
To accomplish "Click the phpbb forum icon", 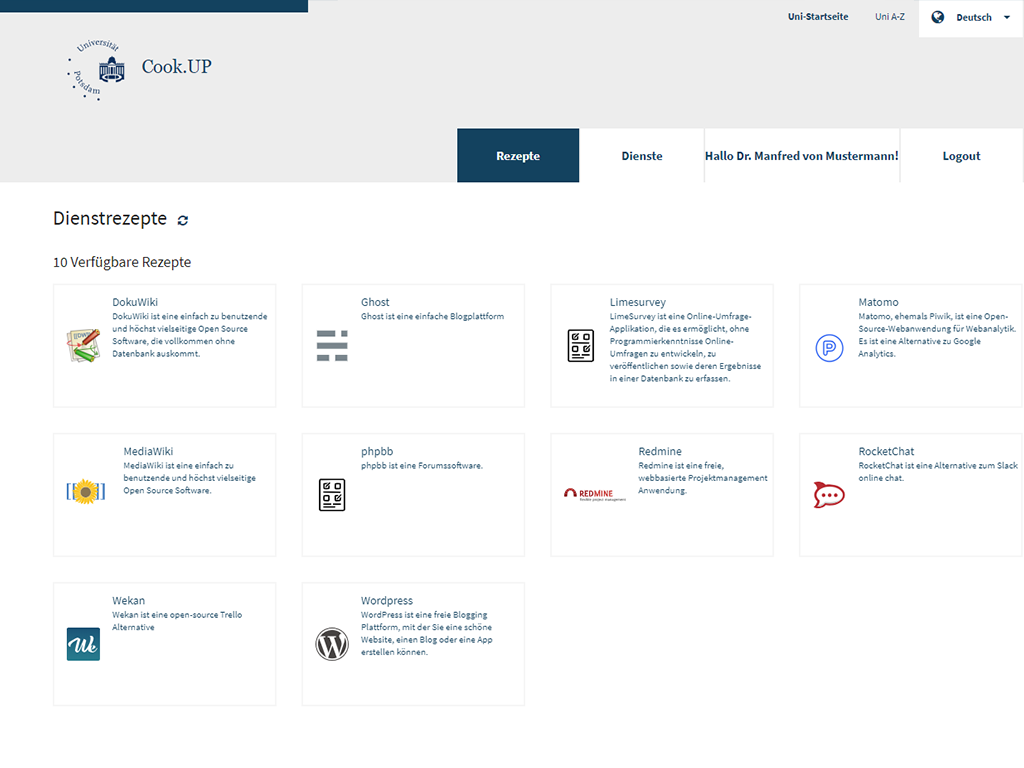I will tap(332, 494).
